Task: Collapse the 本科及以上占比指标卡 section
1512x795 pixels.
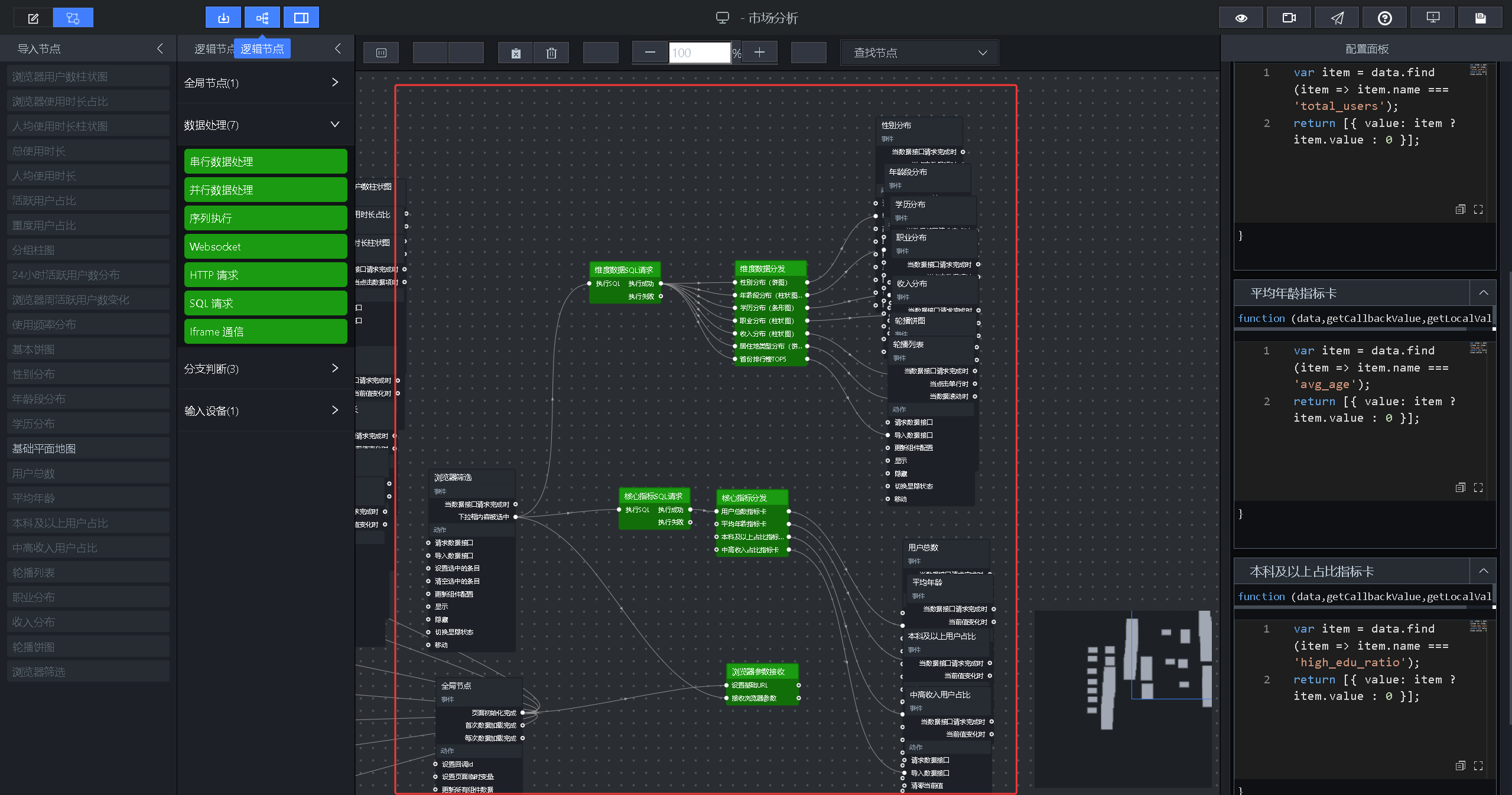Action: click(x=1483, y=571)
